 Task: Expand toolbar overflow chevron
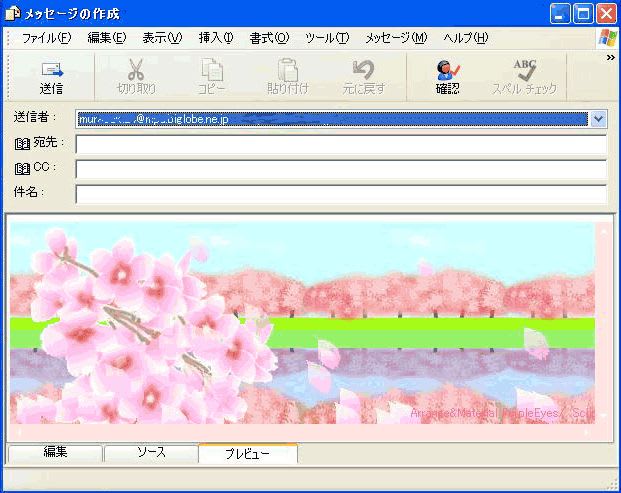coord(610,58)
